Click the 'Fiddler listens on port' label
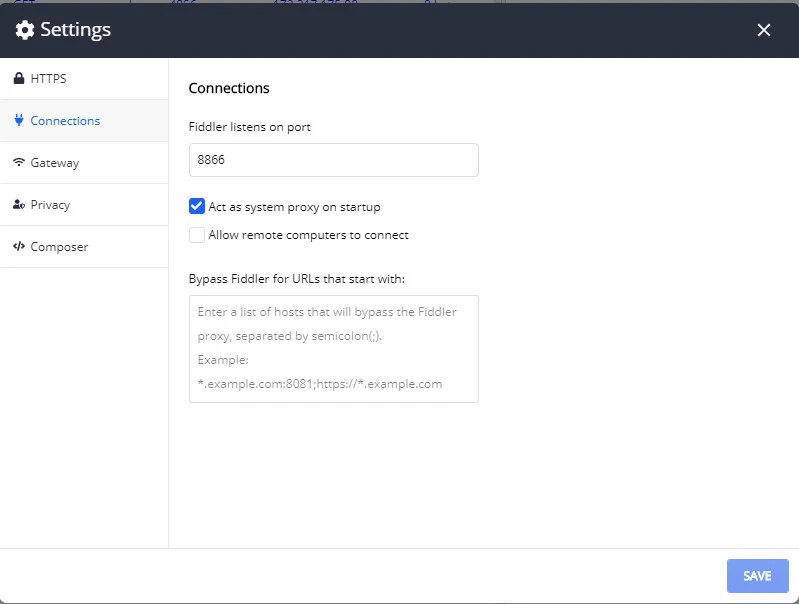799x604 pixels. [x=250, y=127]
